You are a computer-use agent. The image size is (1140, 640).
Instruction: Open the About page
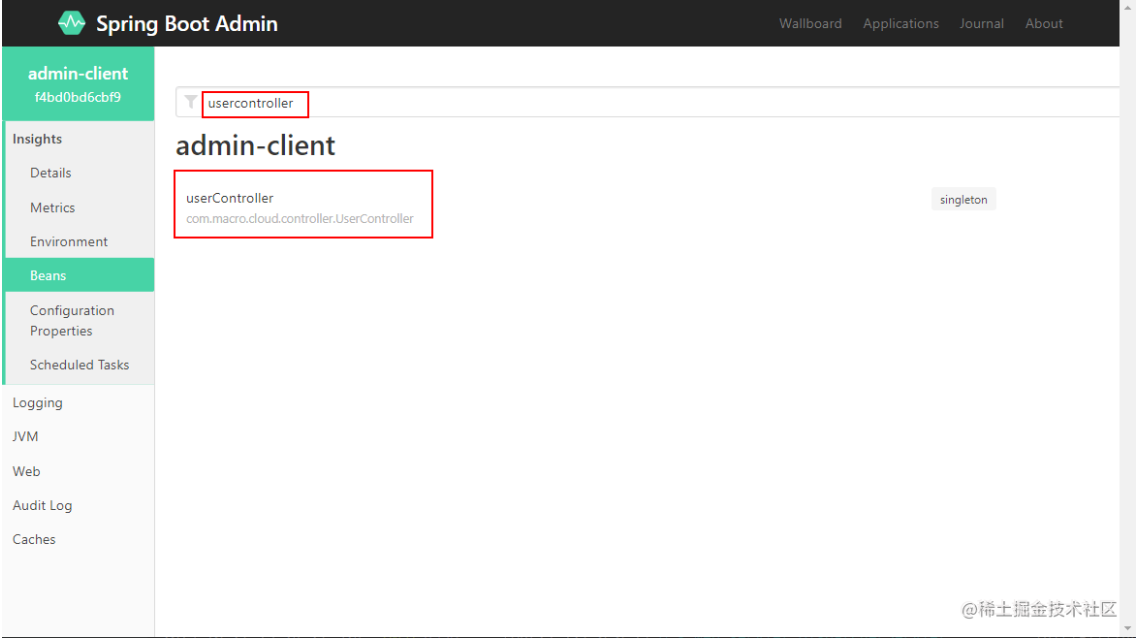click(x=1043, y=23)
